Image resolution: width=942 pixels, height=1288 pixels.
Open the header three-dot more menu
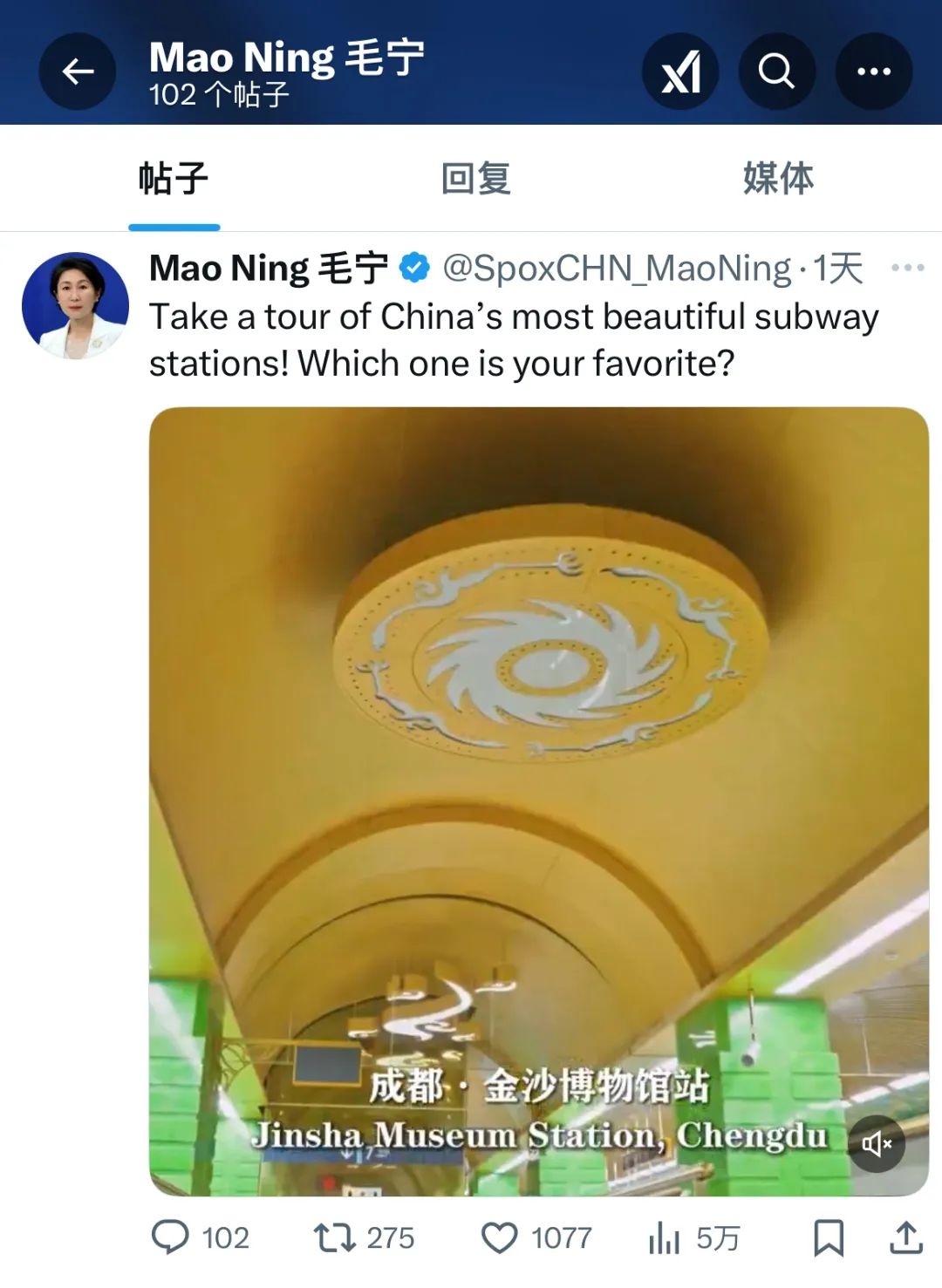click(873, 72)
